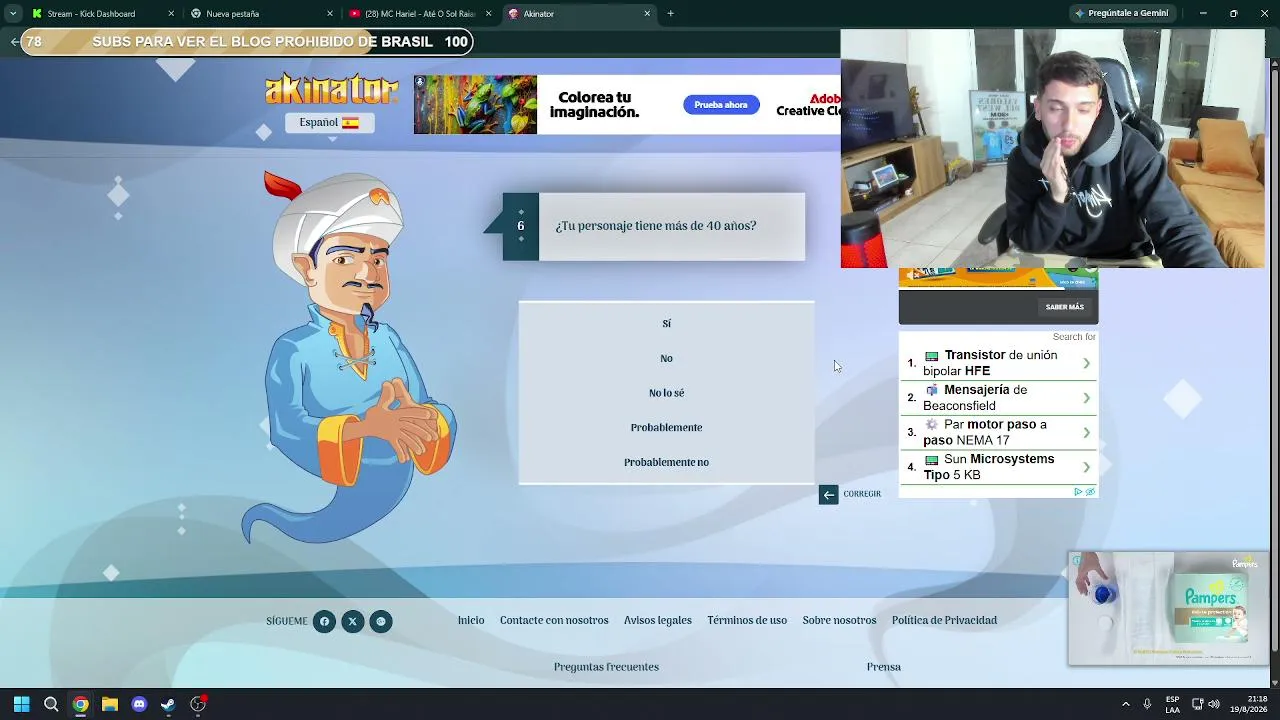Open 'Política de Privacidad' link
The height and width of the screenshot is (720, 1280).
944,621
